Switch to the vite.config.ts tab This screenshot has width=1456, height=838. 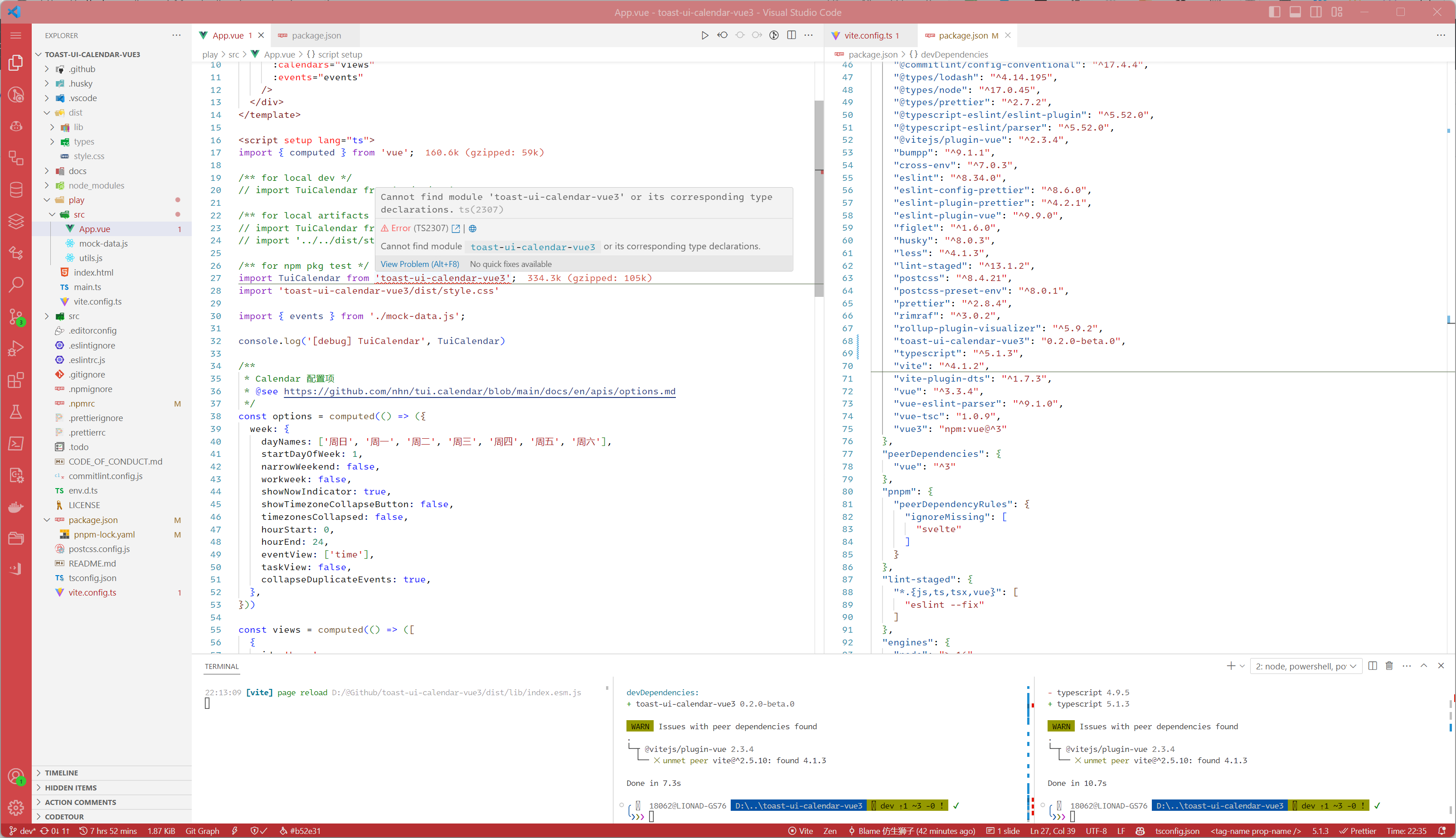[868, 36]
